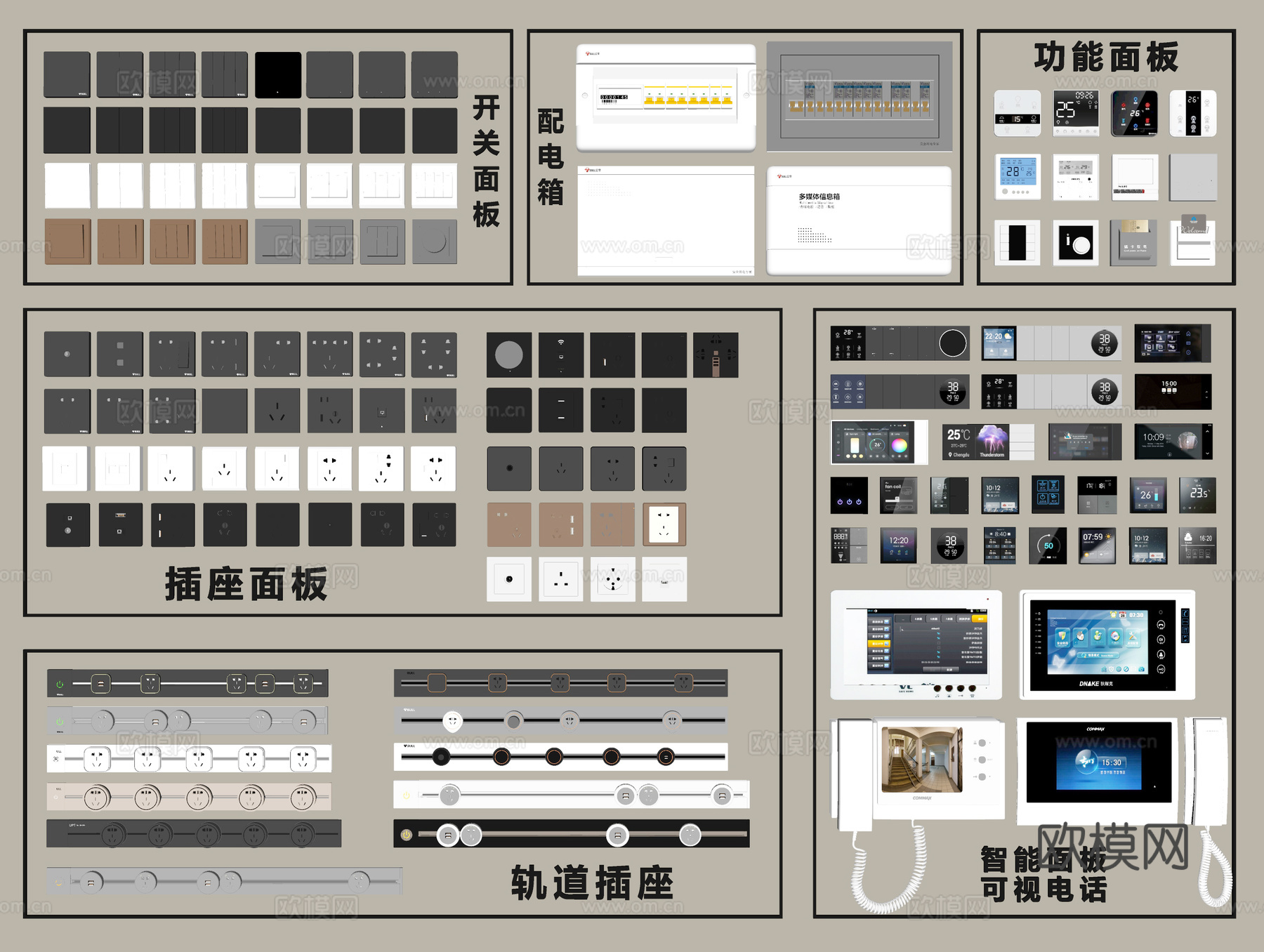This screenshot has height=952, width=1264.
Task: Click the 配电箱 section title
Action: 551,157
